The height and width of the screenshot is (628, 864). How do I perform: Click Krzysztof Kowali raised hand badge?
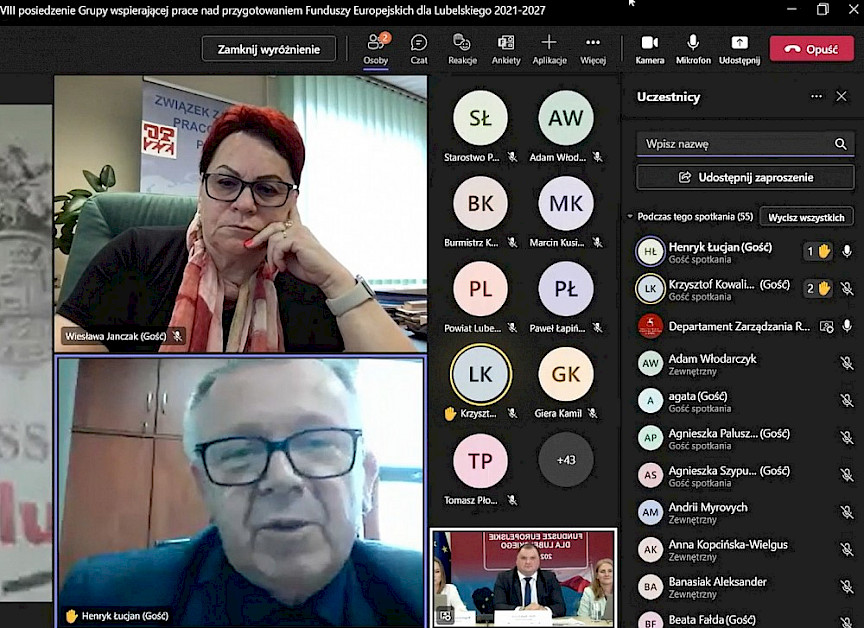[x=818, y=289]
